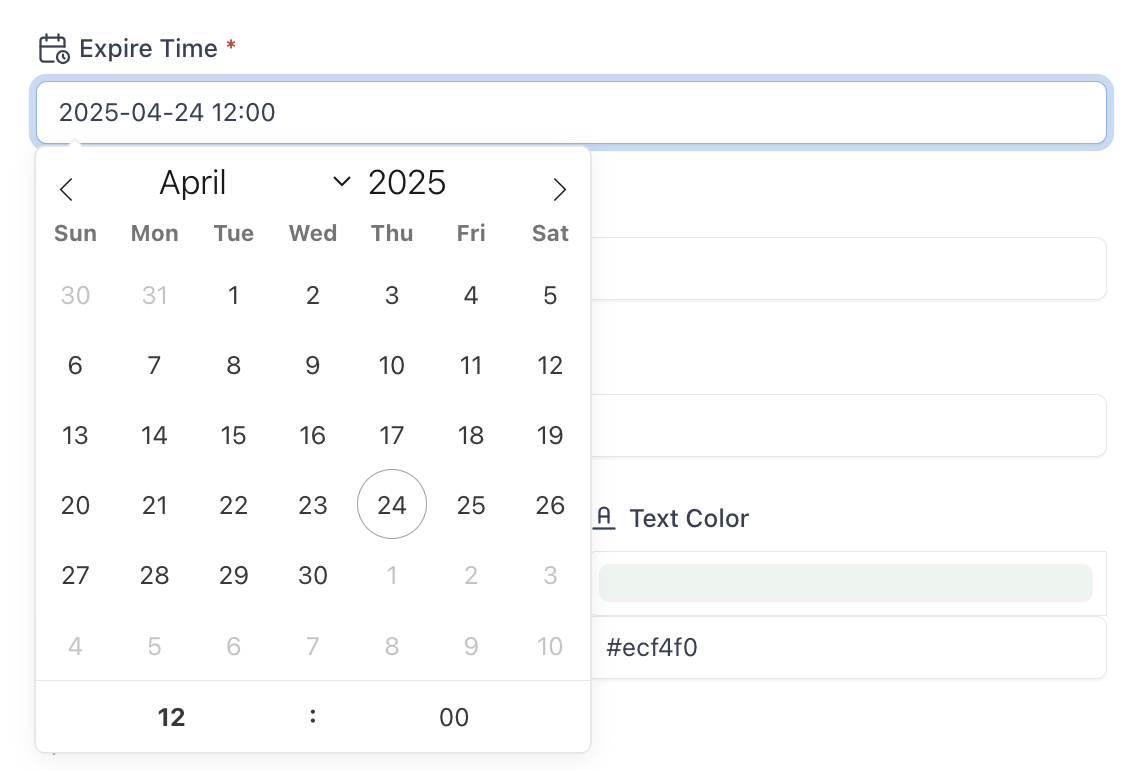Click the calendar clock icon beside Expire Time
1140x770 pixels.
[x=53, y=49]
